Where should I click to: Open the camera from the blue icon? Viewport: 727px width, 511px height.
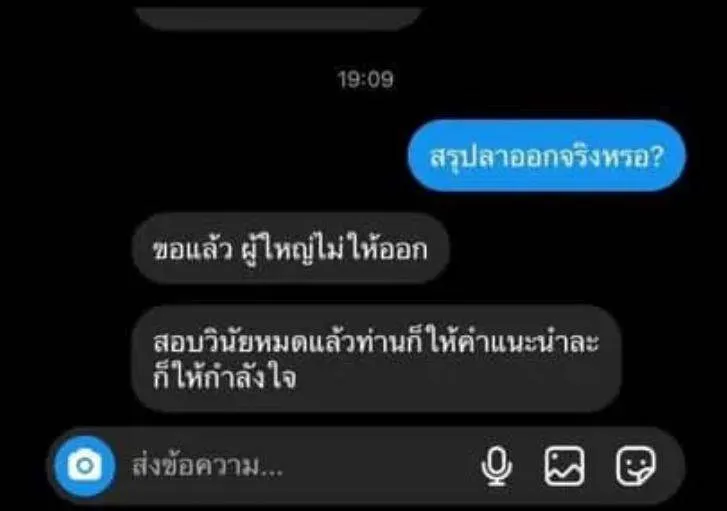pyautogui.click(x=85, y=466)
